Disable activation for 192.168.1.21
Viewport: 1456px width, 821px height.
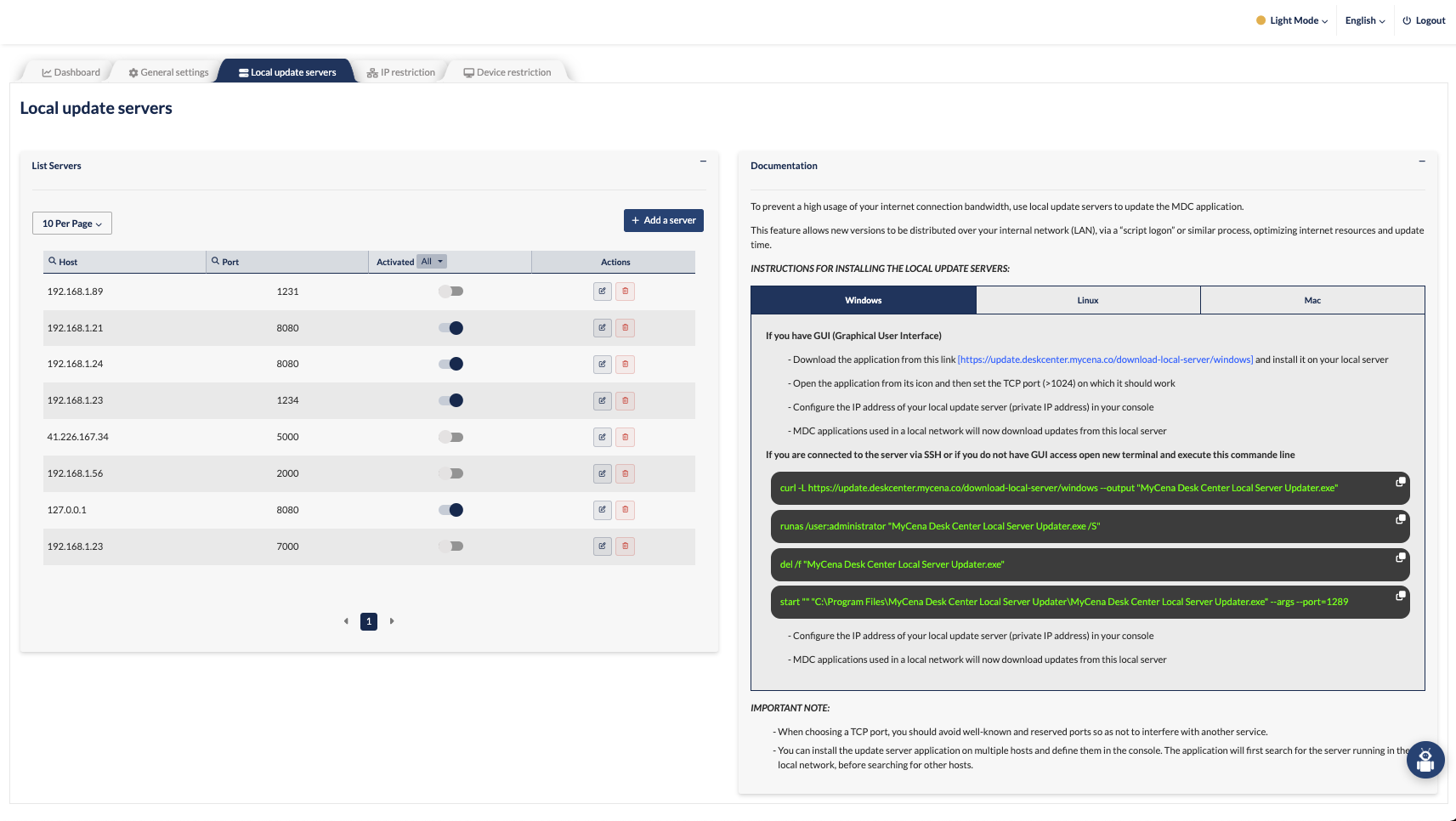[450, 328]
